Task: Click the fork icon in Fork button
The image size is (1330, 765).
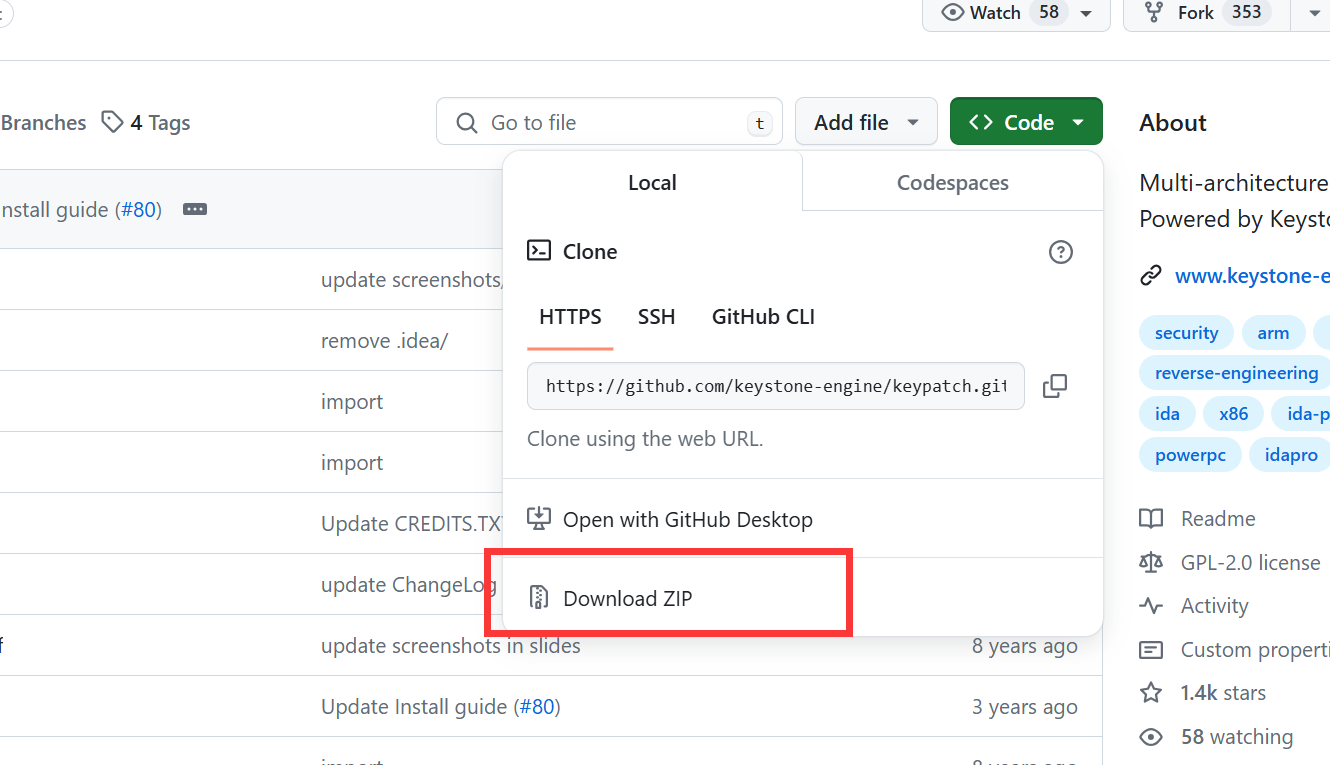Action: [1155, 12]
